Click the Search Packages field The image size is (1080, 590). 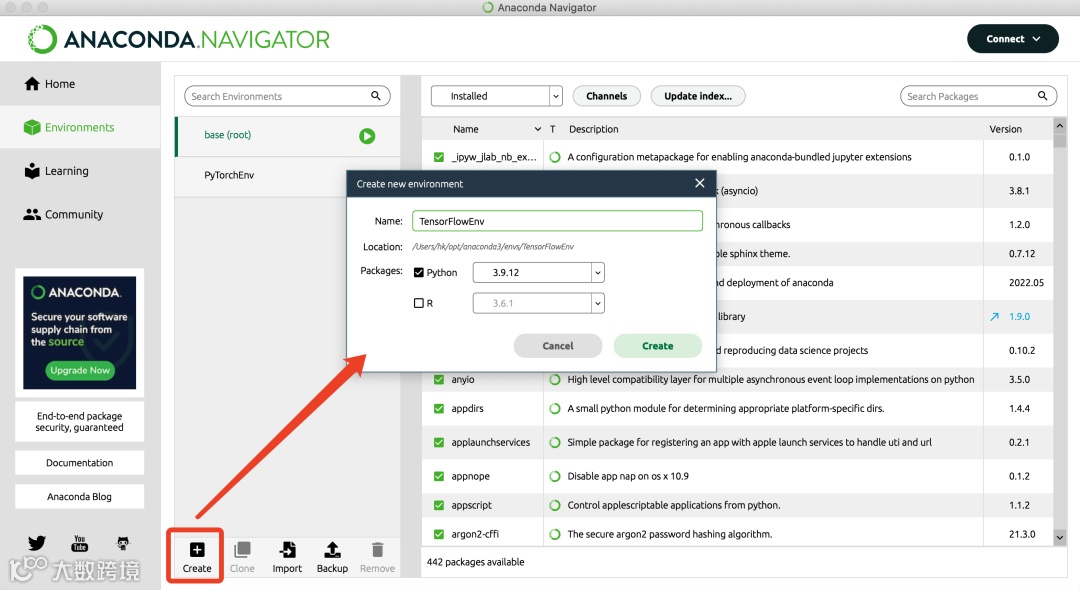(x=978, y=96)
